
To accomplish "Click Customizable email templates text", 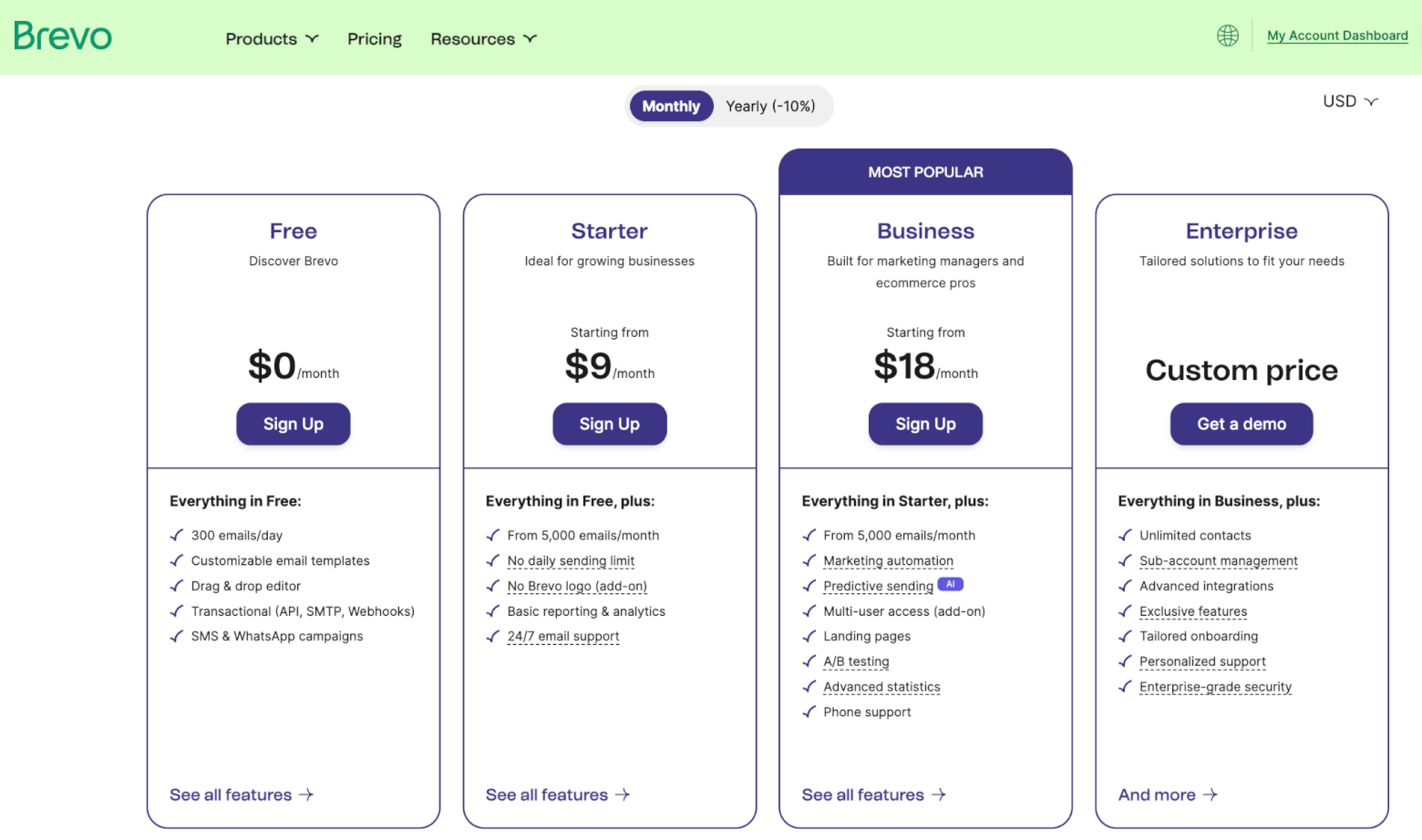I will point(281,561).
